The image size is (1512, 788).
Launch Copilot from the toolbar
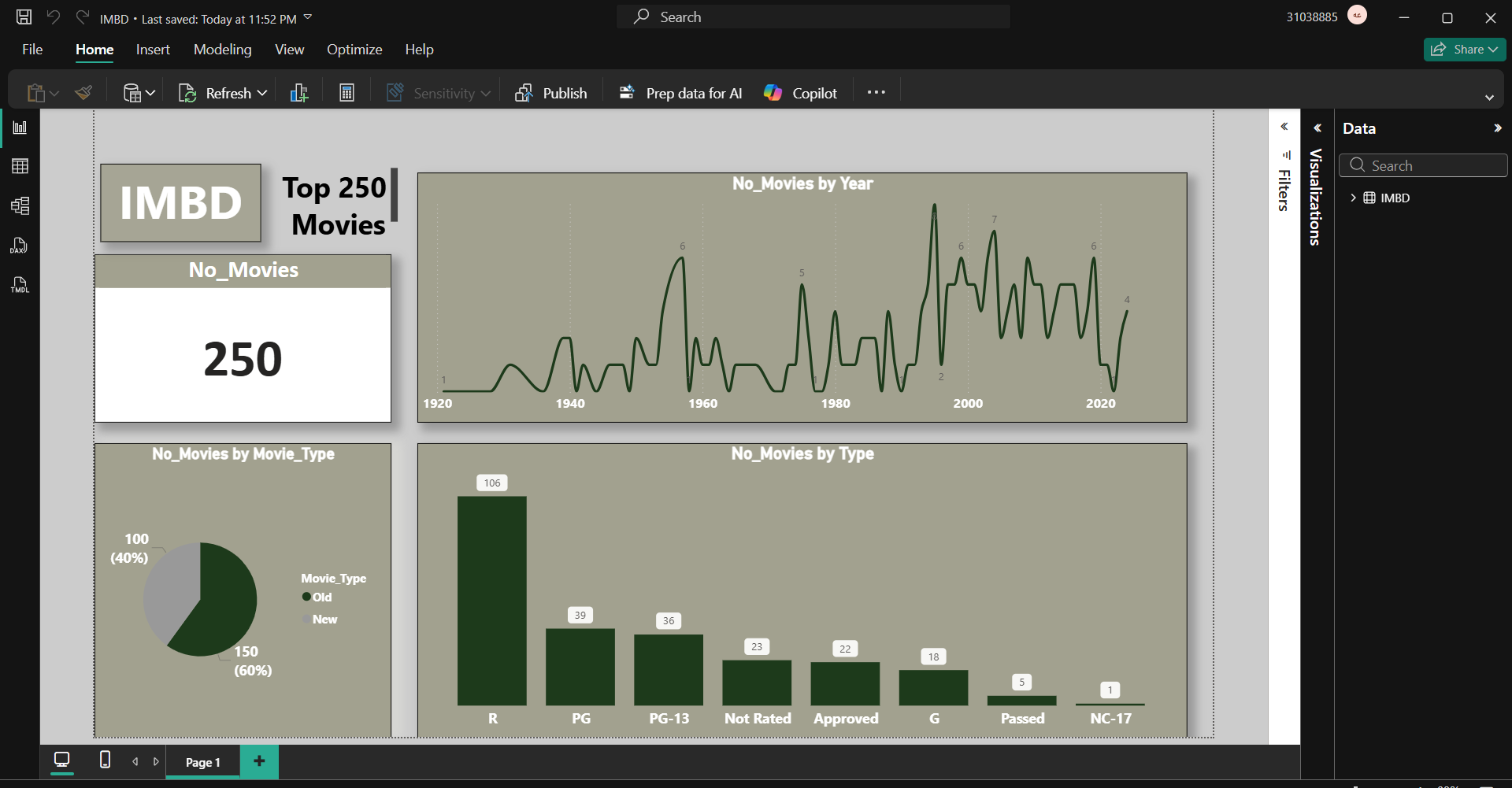point(800,92)
